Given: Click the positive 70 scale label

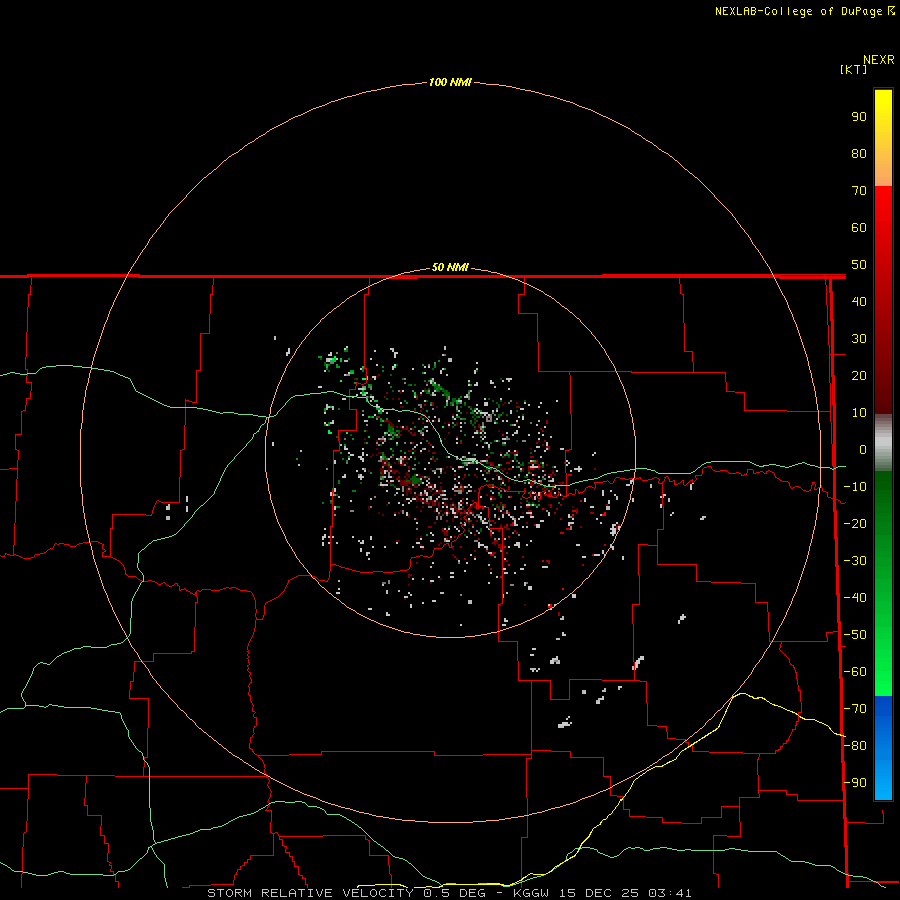Looking at the screenshot, I should click(x=859, y=191).
